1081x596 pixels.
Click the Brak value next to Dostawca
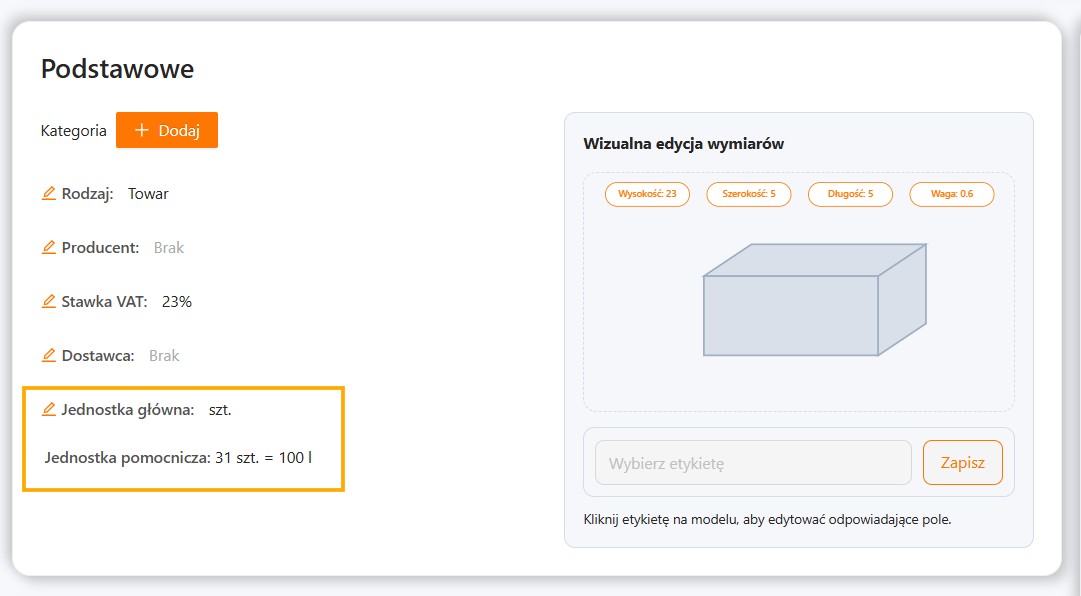click(x=164, y=356)
